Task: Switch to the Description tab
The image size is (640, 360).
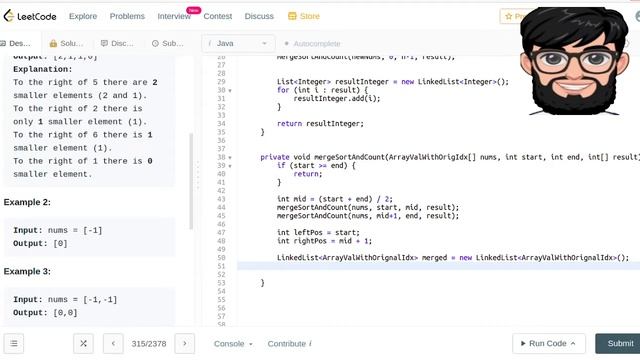Action: pos(16,43)
